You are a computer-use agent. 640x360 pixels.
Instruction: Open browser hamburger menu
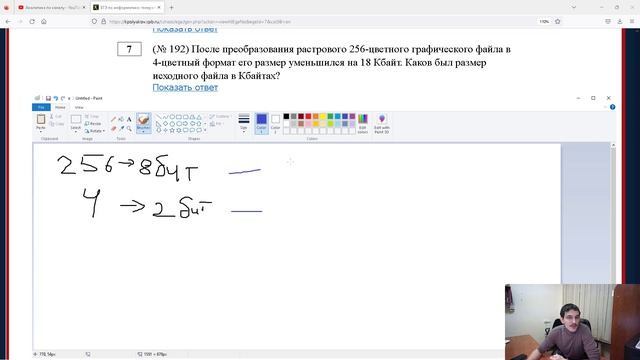(632, 21)
